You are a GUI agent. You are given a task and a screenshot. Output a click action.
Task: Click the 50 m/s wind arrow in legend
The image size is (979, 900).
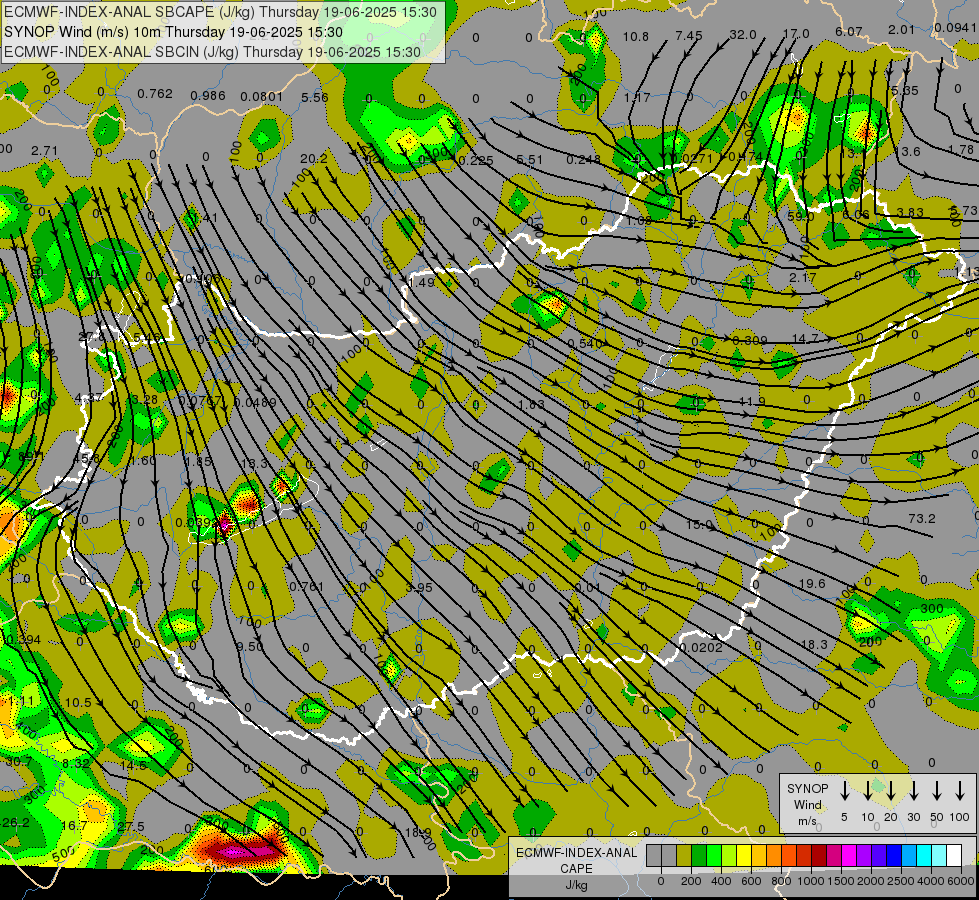[937, 791]
